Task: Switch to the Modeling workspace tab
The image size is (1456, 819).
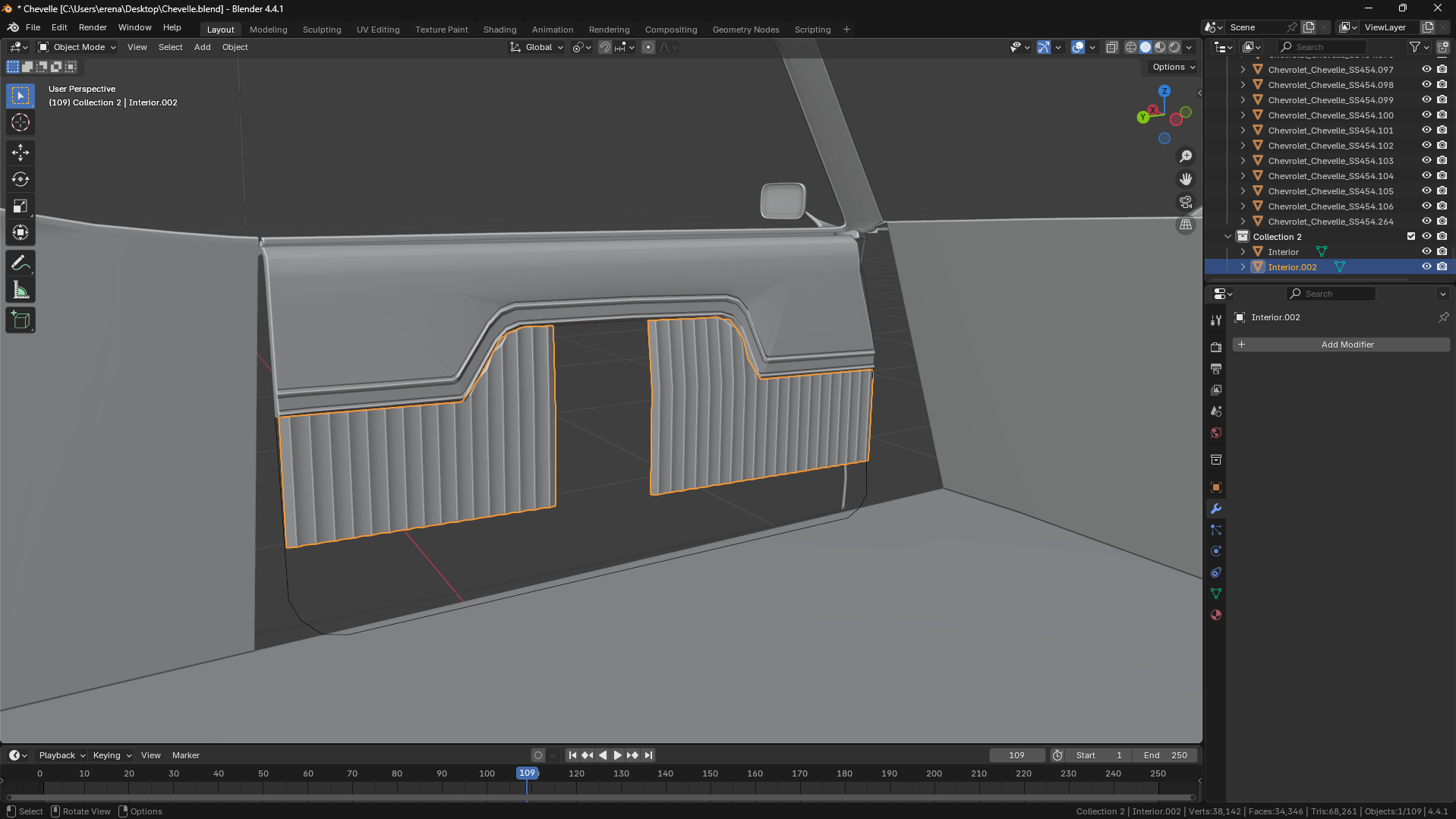Action: 269,30
